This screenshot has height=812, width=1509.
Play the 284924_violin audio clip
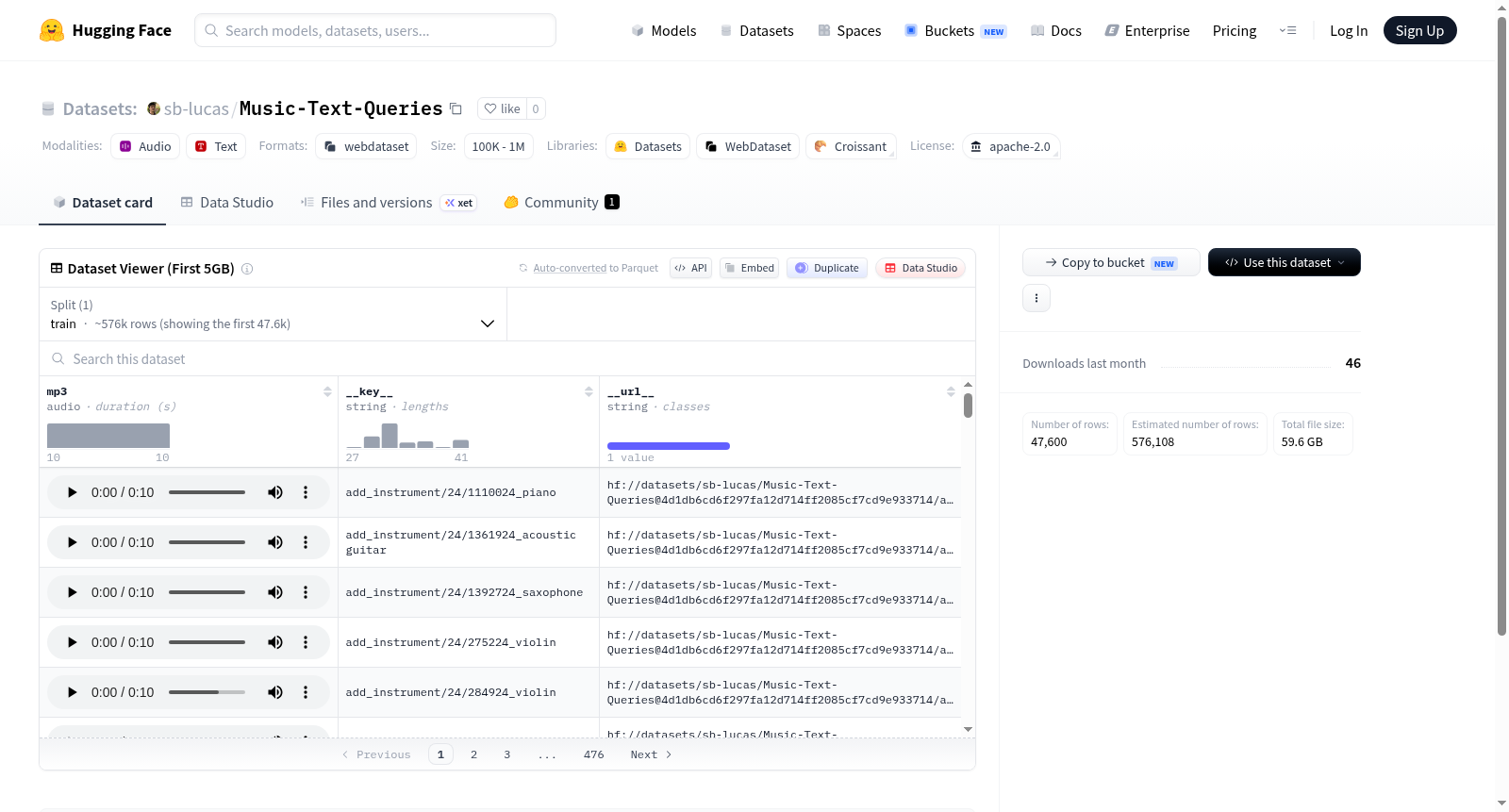pos(72,692)
